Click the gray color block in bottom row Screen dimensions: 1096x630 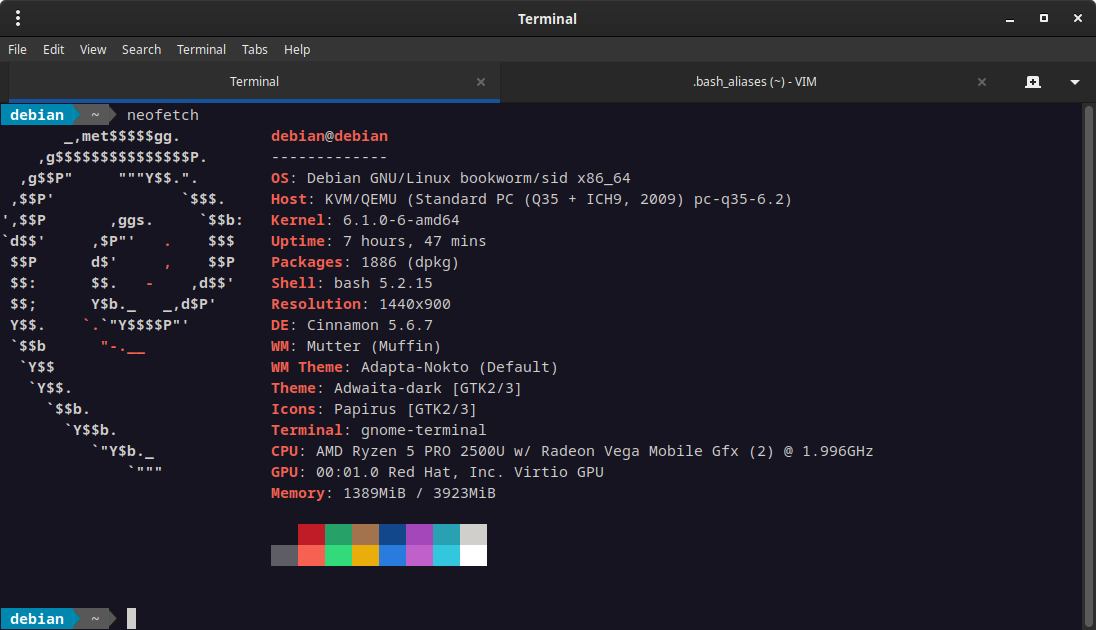[284, 555]
